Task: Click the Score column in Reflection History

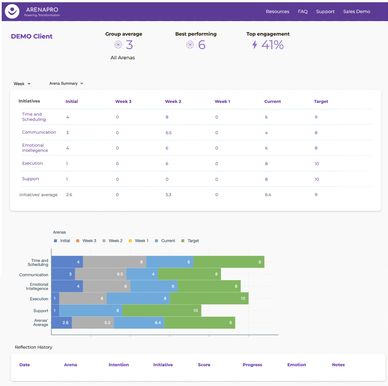Action: [x=204, y=365]
